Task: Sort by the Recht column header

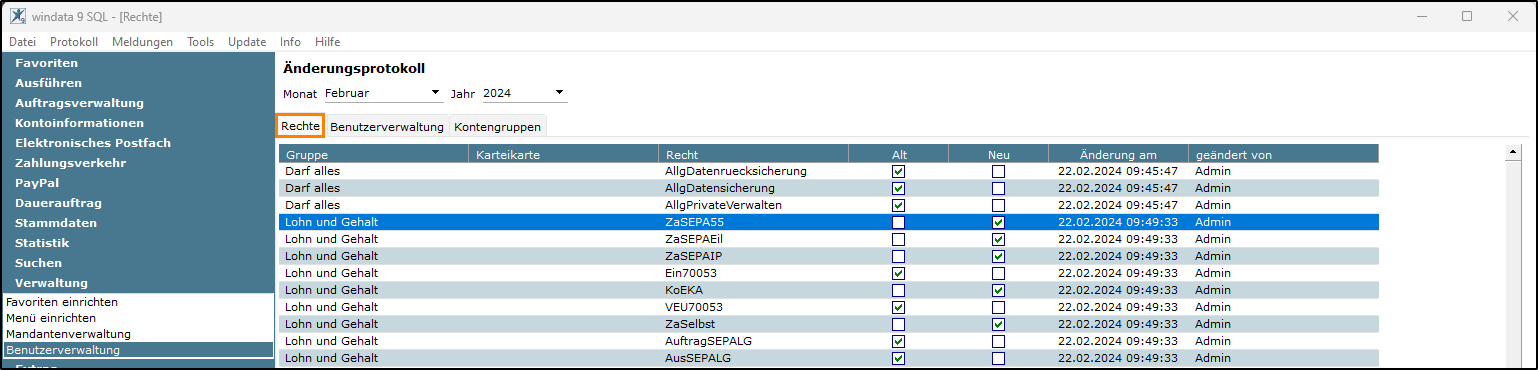Action: [x=753, y=154]
